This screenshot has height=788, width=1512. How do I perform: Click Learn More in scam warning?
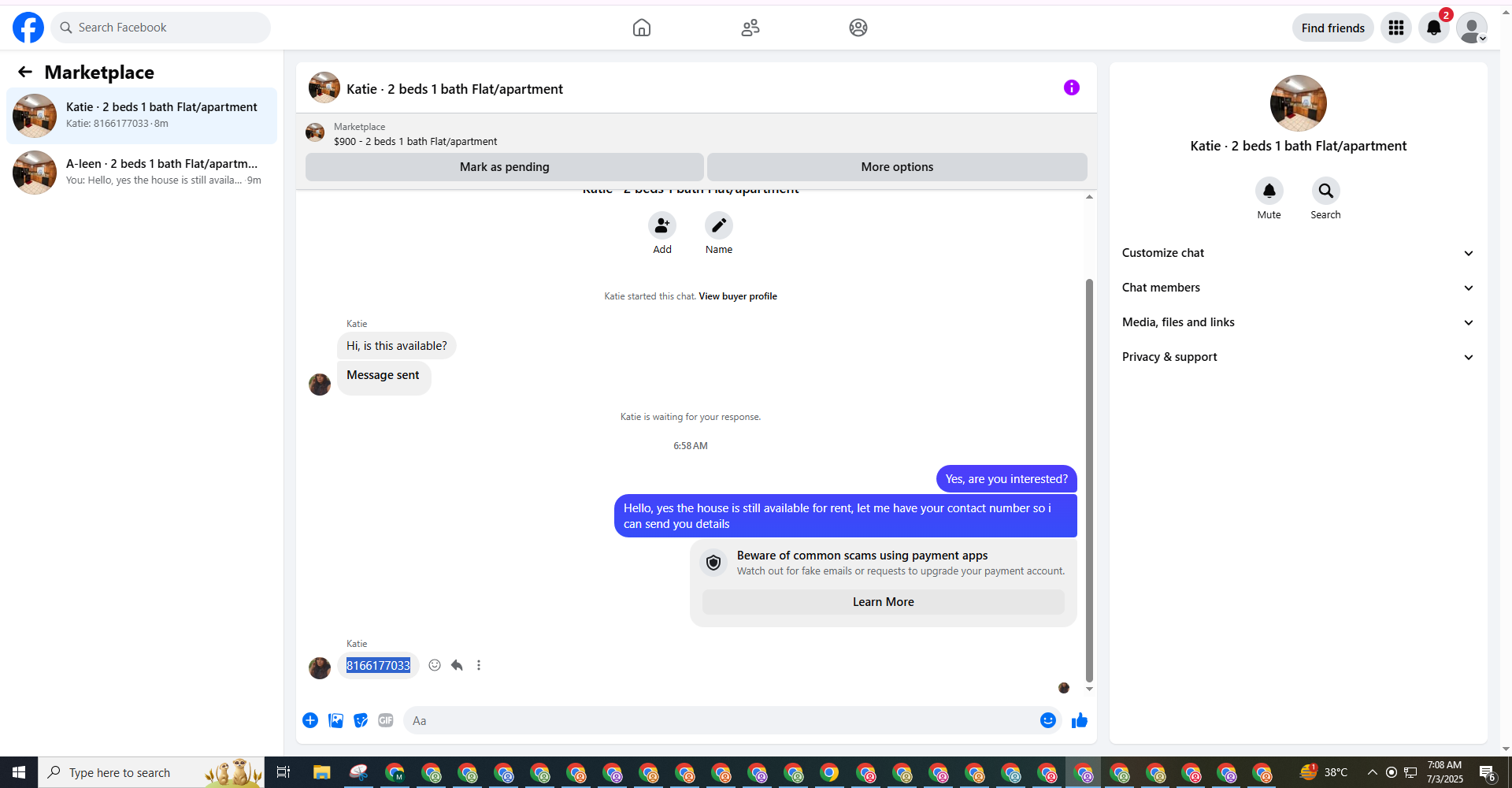coord(884,602)
